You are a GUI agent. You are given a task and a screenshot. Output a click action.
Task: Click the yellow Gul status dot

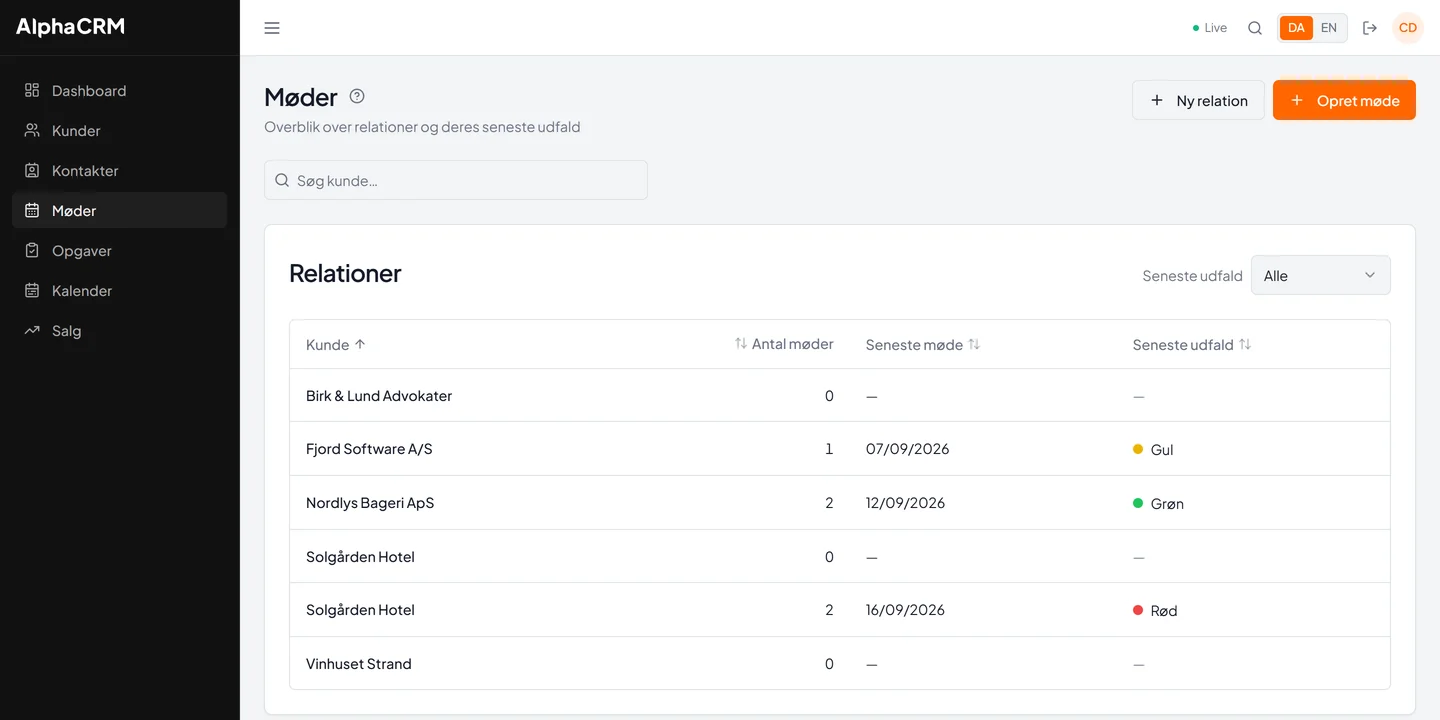1138,449
